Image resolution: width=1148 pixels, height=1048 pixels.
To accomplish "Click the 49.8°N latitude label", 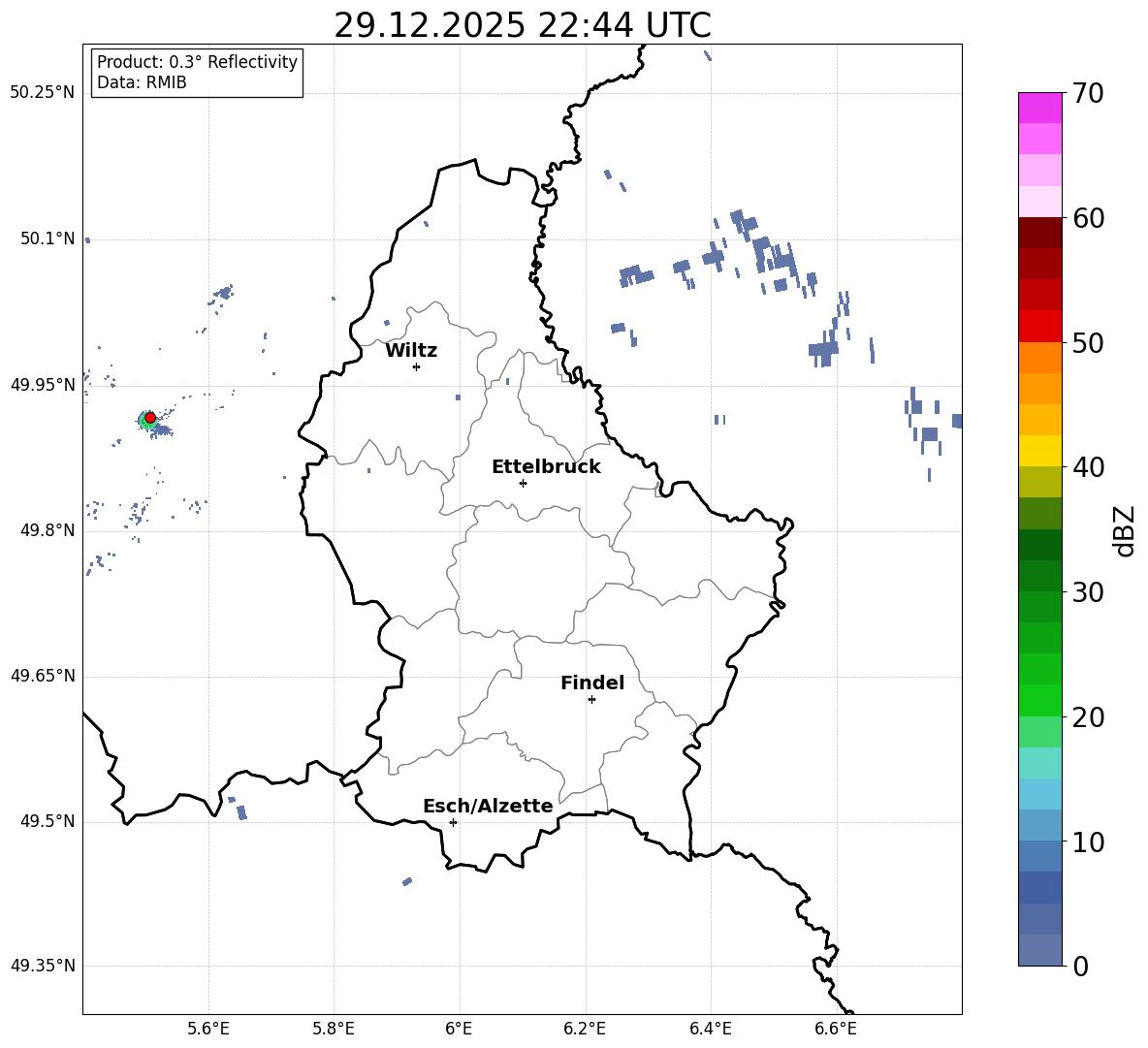I will pos(48,530).
